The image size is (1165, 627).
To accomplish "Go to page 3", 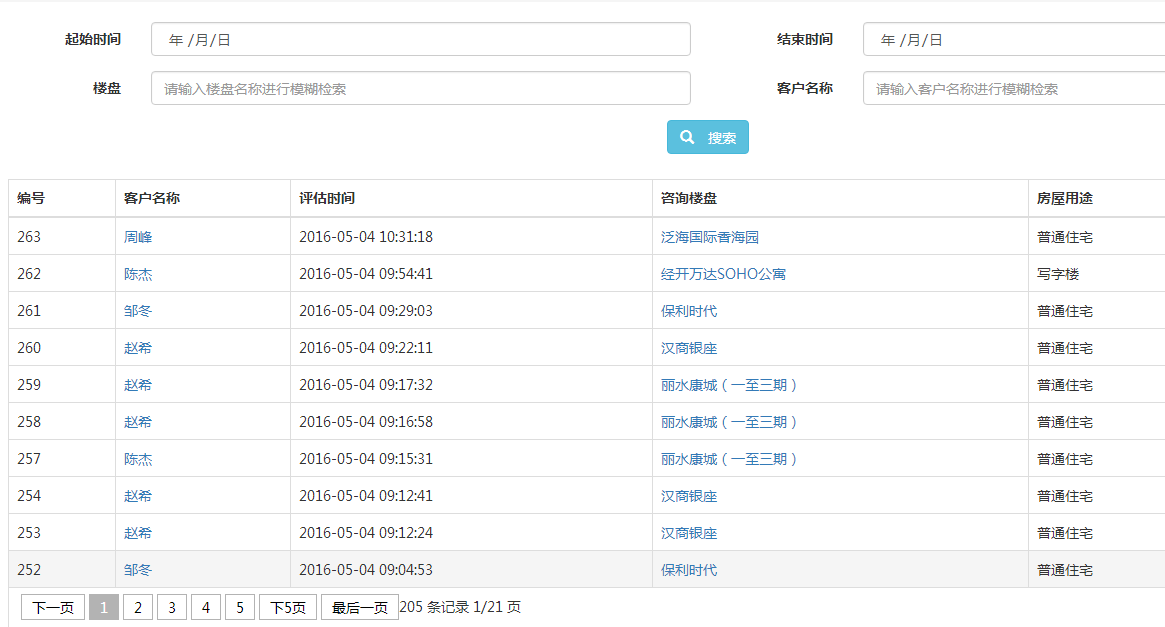I will pos(172,607).
